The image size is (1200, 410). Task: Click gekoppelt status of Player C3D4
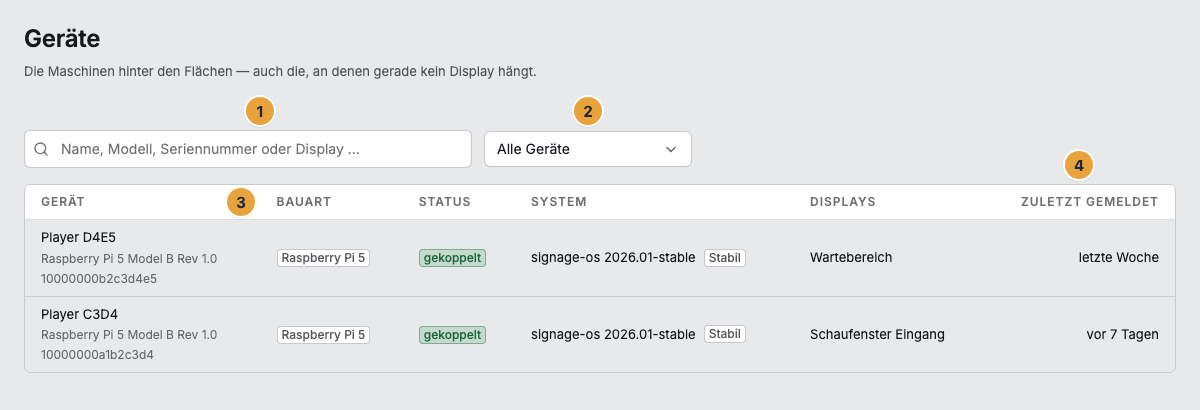[452, 334]
